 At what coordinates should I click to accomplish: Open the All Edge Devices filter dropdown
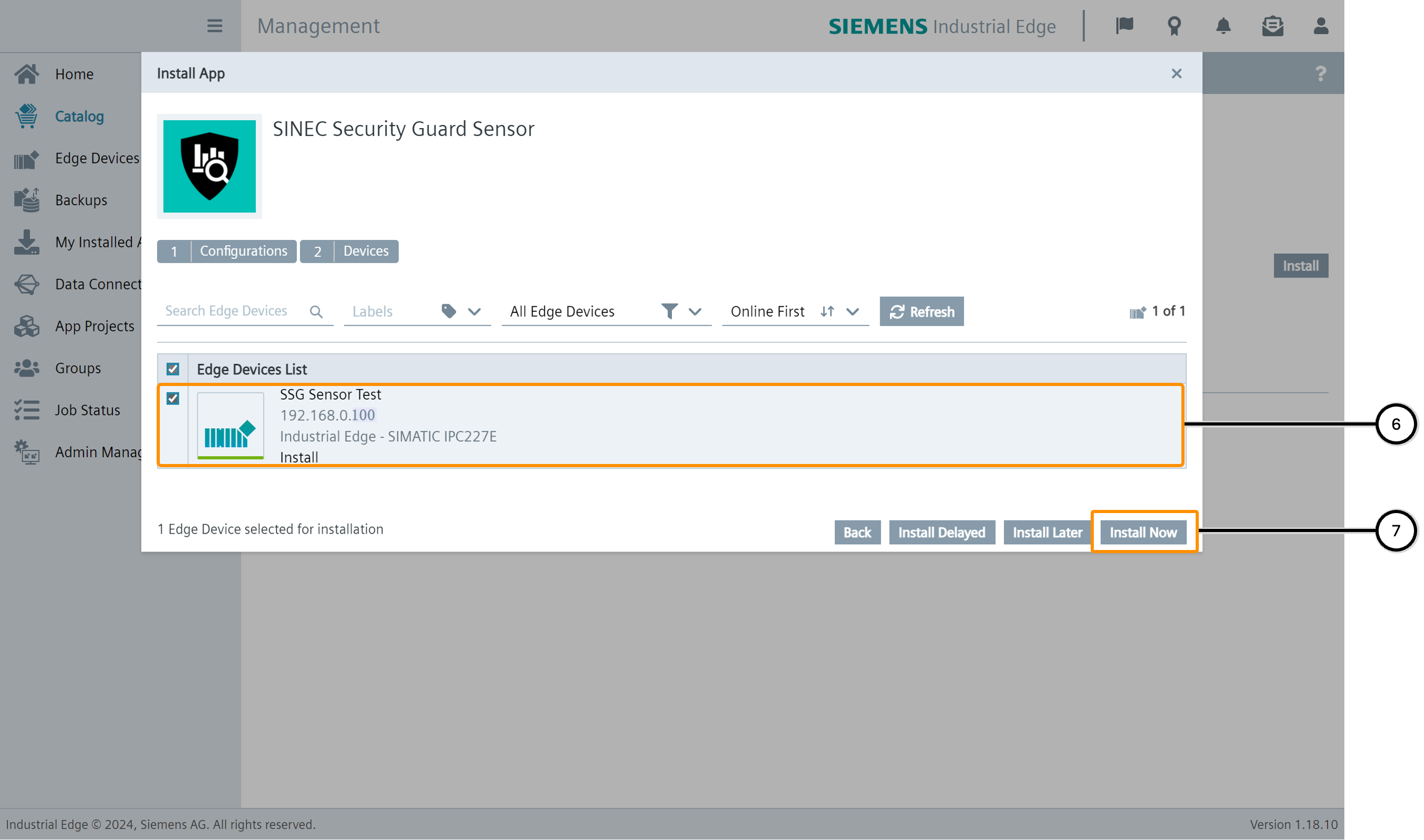[695, 312]
